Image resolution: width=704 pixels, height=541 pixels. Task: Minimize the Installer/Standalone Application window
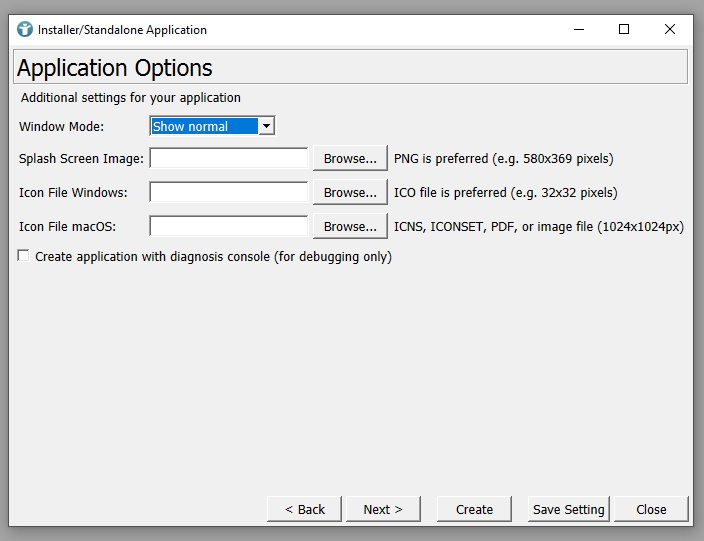pyautogui.click(x=578, y=30)
